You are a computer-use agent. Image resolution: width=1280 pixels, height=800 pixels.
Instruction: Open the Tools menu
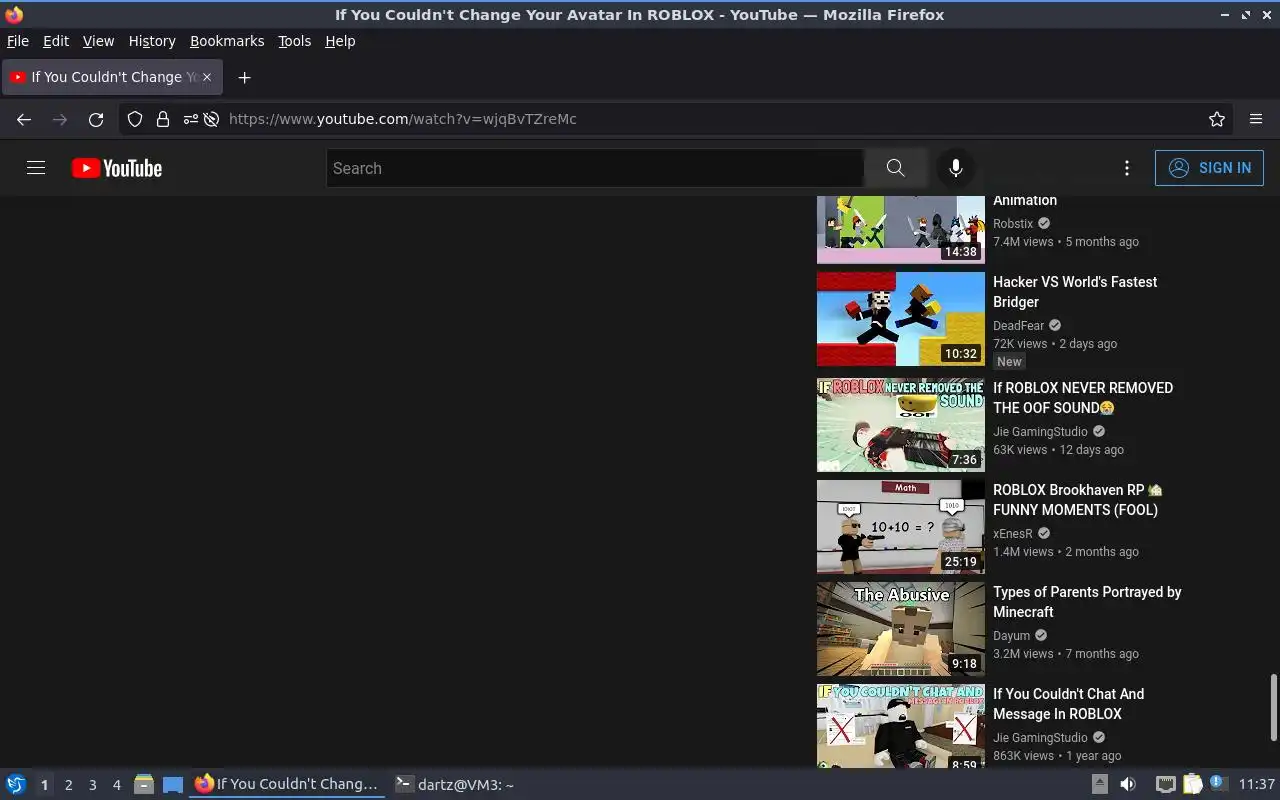click(294, 41)
